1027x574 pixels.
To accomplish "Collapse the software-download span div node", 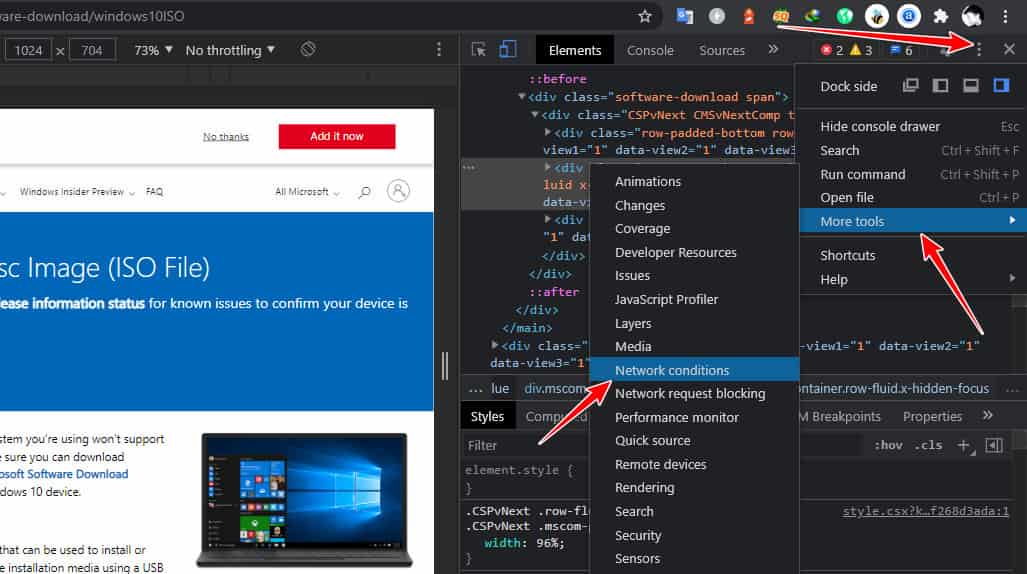I will point(521,97).
